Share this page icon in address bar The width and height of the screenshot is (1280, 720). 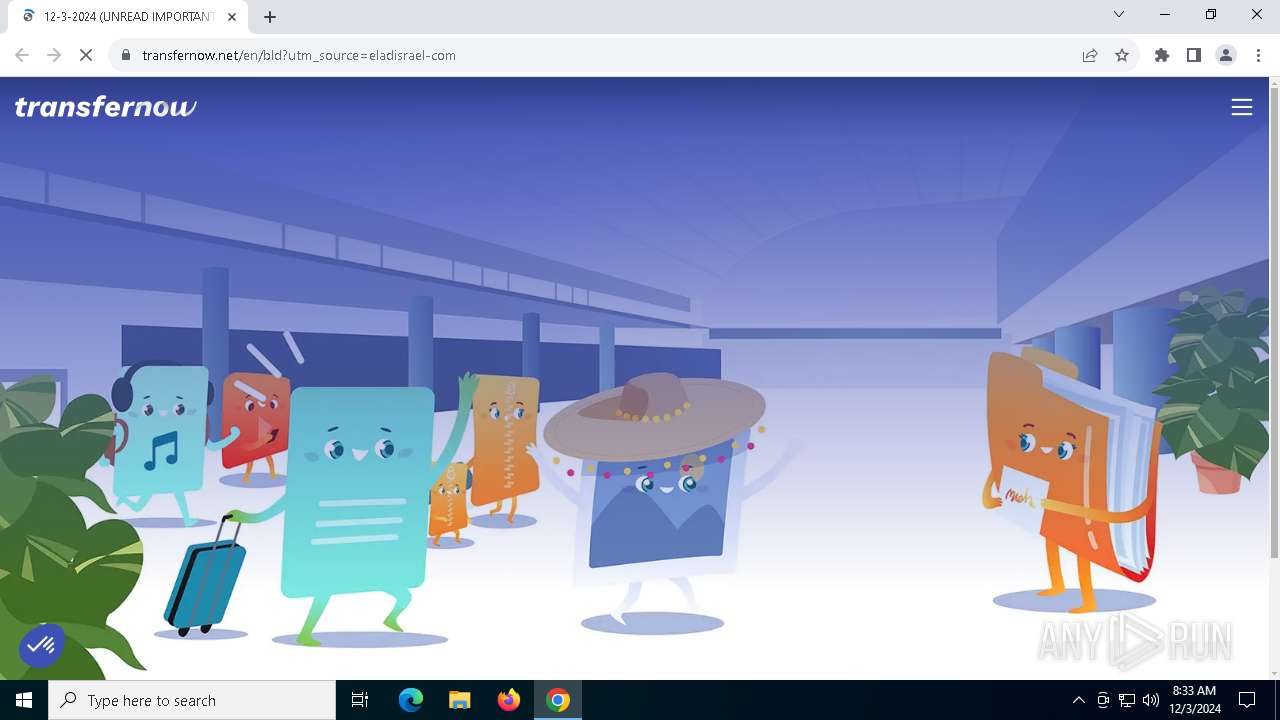1090,55
